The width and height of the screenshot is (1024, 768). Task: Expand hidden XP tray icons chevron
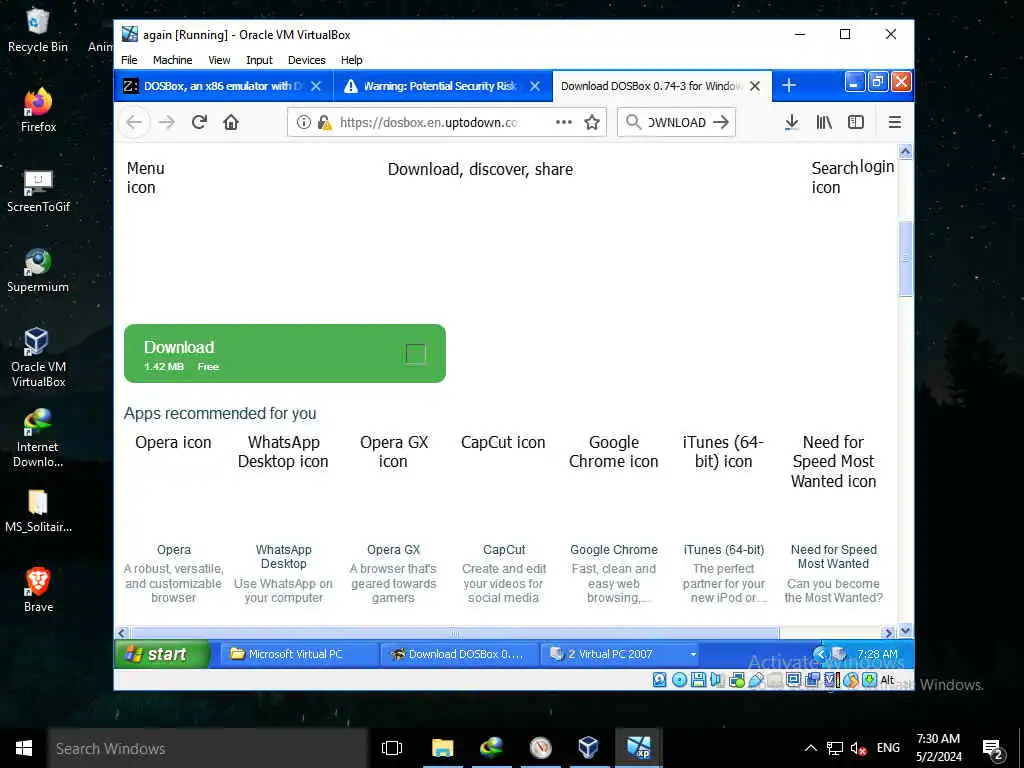coord(820,654)
